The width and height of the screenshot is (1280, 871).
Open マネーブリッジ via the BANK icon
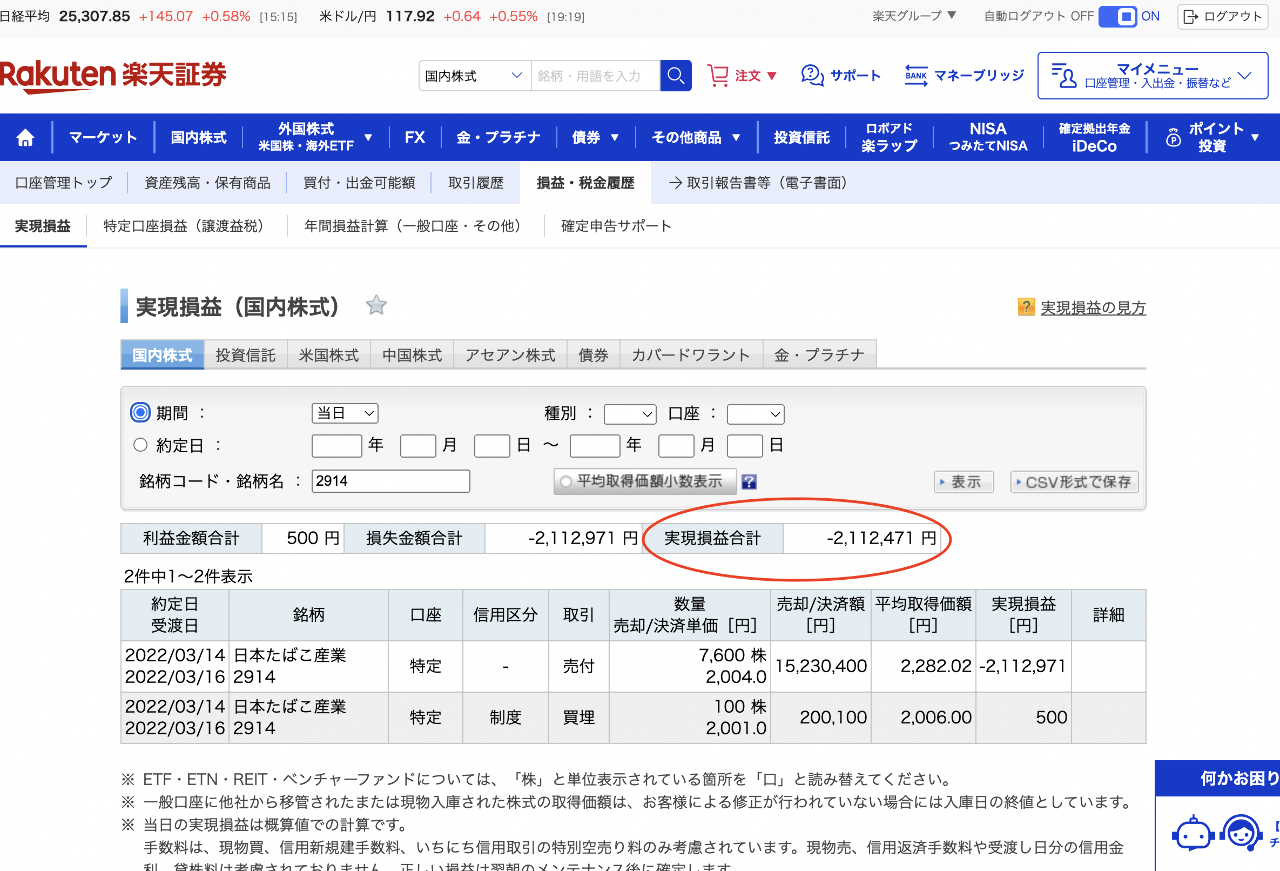(916, 75)
